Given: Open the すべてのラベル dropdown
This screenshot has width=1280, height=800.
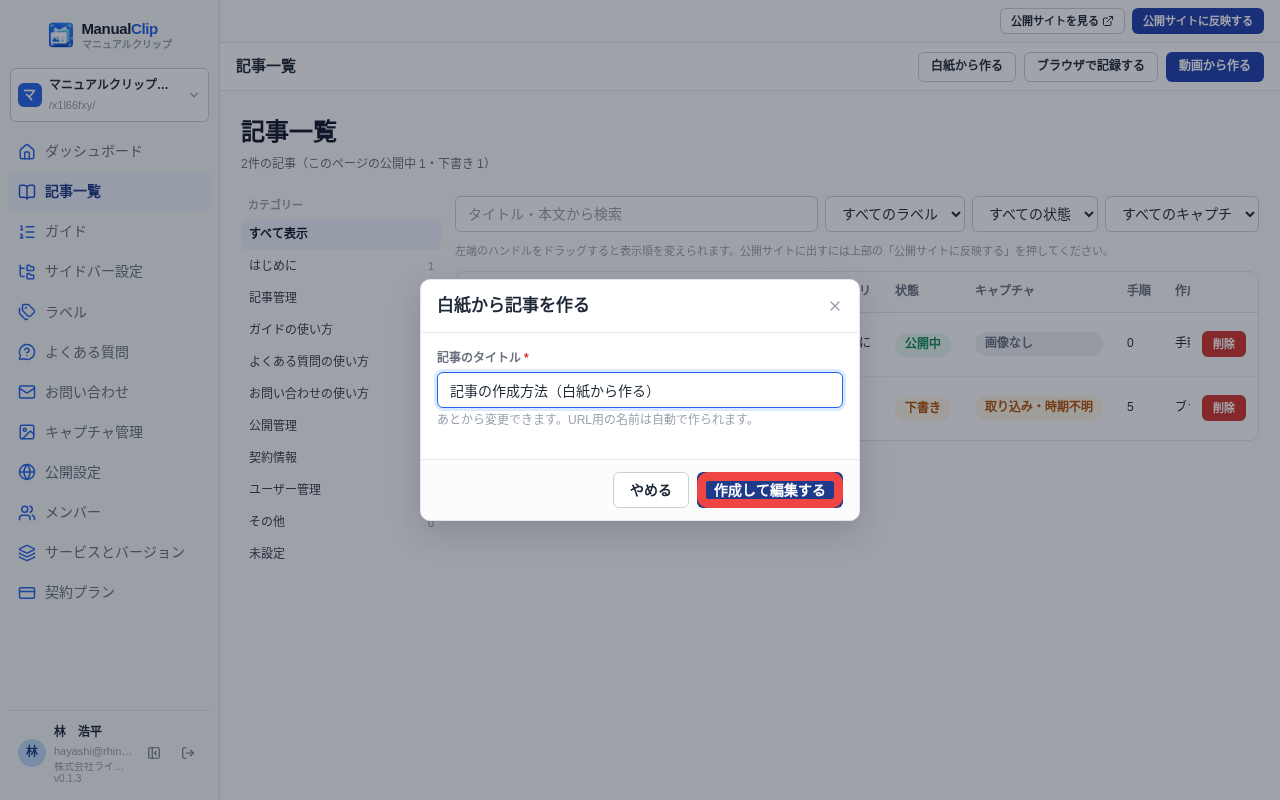Looking at the screenshot, I should pyautogui.click(x=895, y=214).
